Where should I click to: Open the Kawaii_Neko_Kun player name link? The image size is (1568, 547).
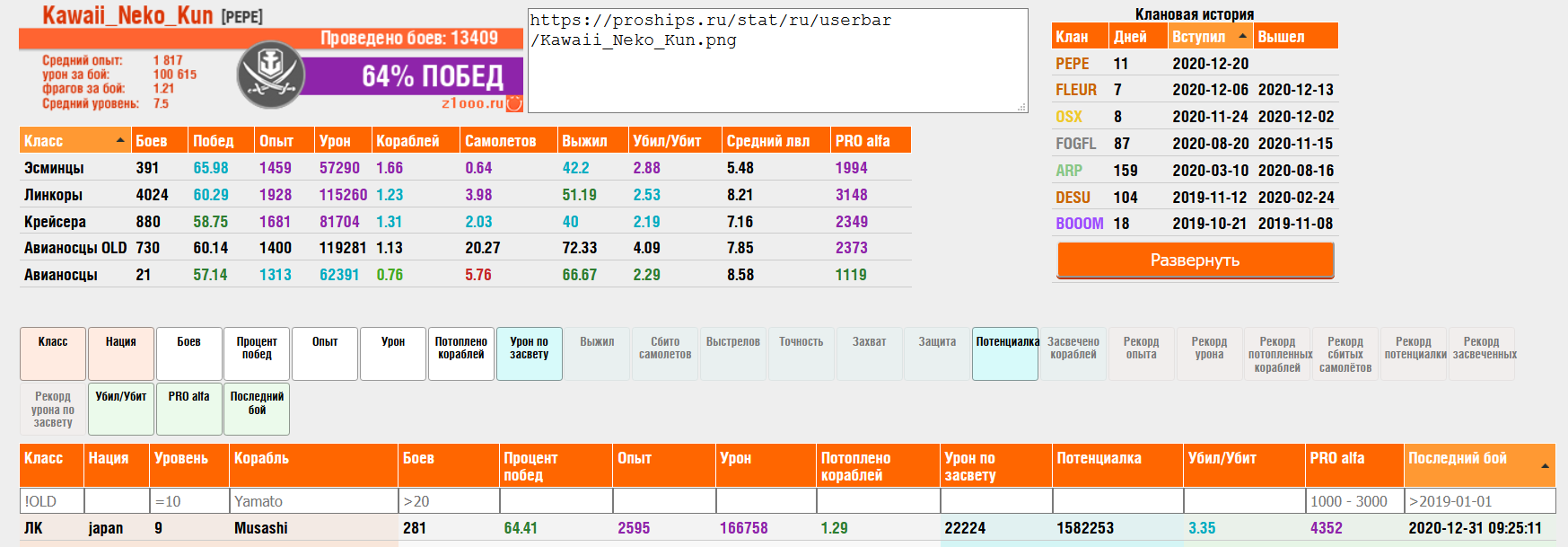[127, 15]
